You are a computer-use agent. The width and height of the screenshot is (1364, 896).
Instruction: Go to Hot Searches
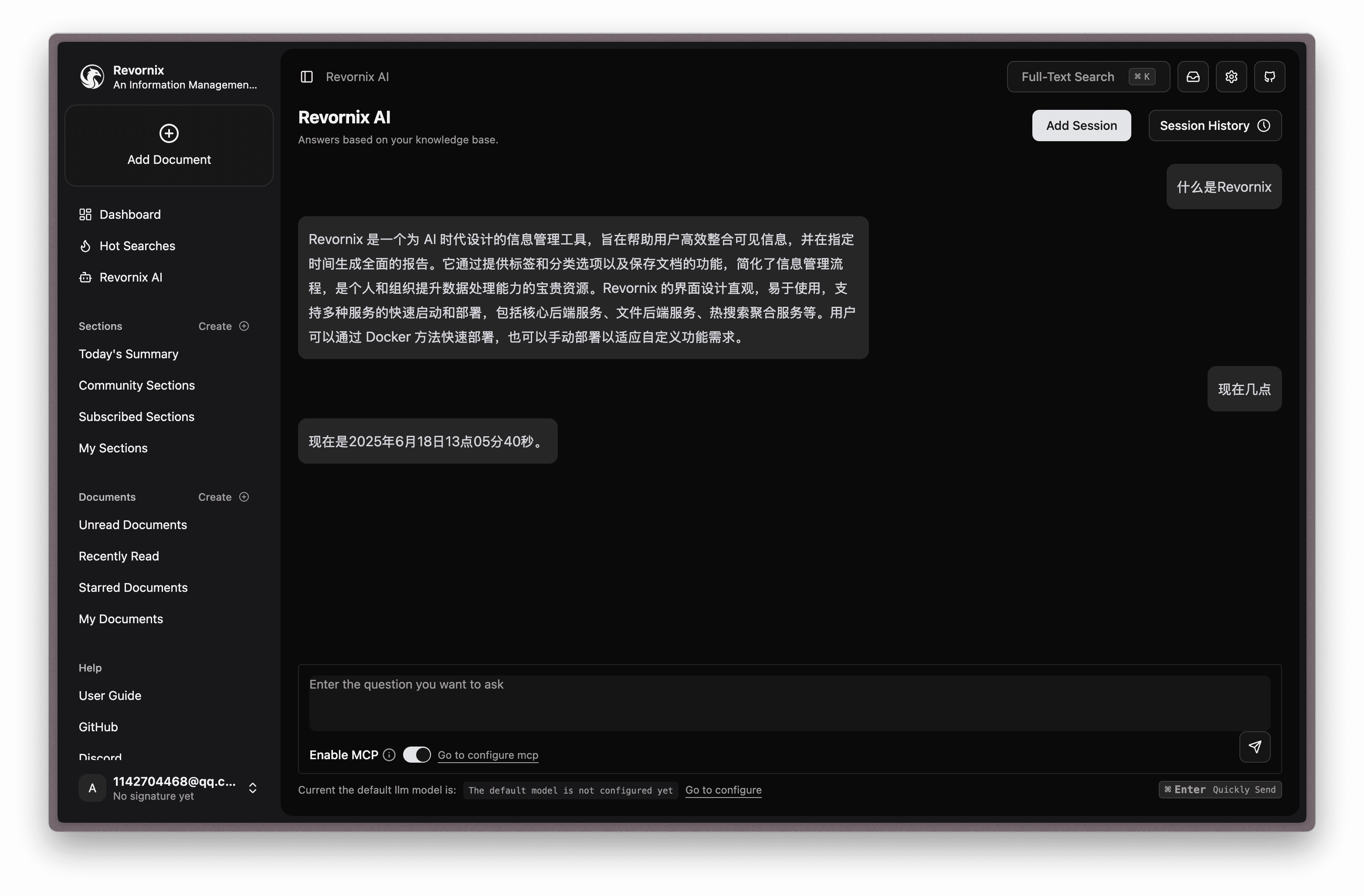click(137, 246)
